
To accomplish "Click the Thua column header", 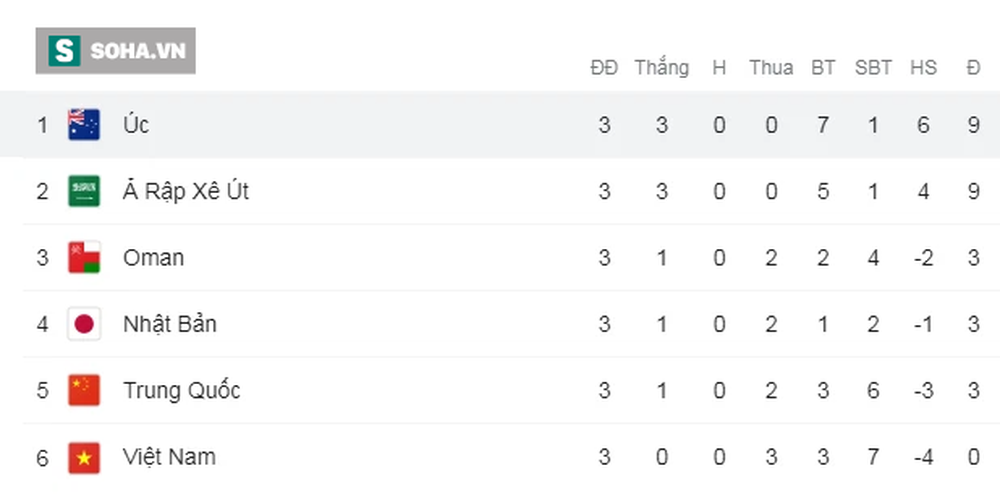I will coord(771,68).
